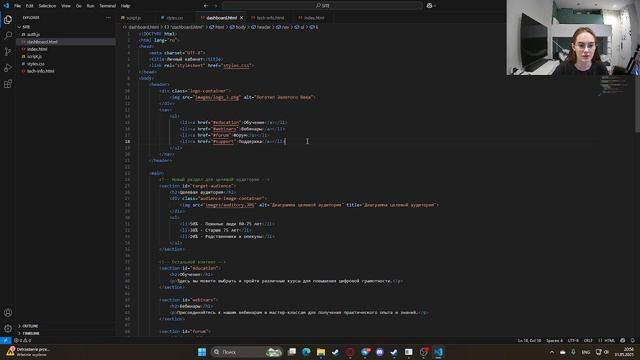This screenshot has width=640, height=360.
Task: Open the Run menu
Action: click(x=91, y=6)
